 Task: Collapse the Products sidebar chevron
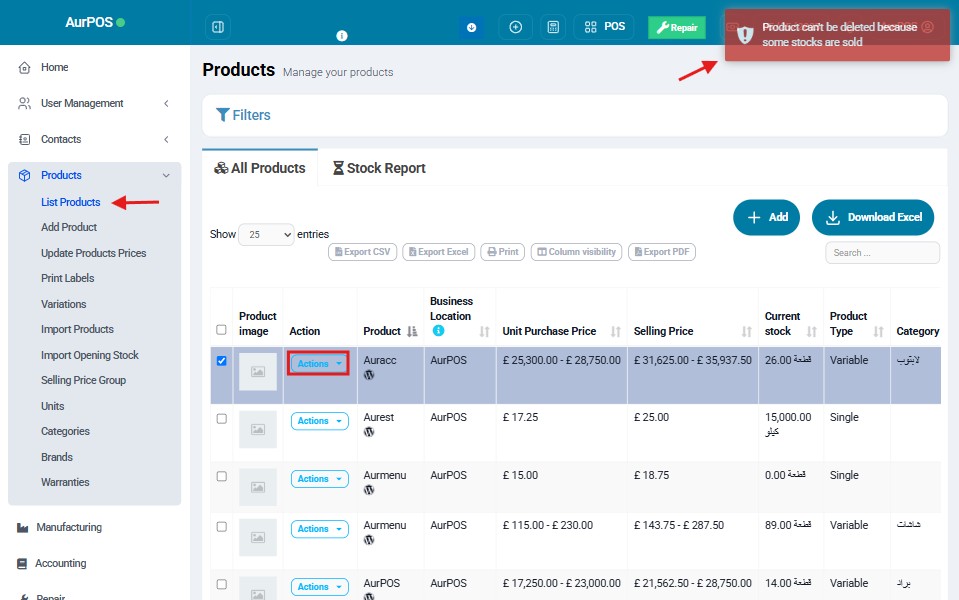pyautogui.click(x=166, y=176)
